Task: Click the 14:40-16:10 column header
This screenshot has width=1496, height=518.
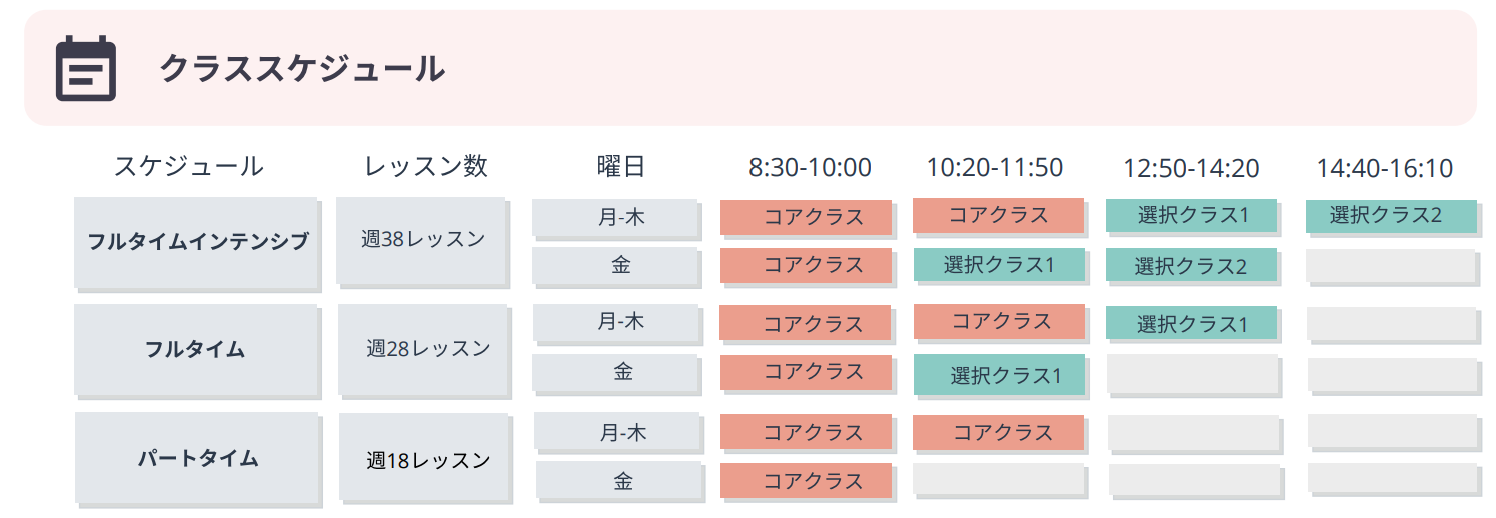Action: tap(1385, 168)
